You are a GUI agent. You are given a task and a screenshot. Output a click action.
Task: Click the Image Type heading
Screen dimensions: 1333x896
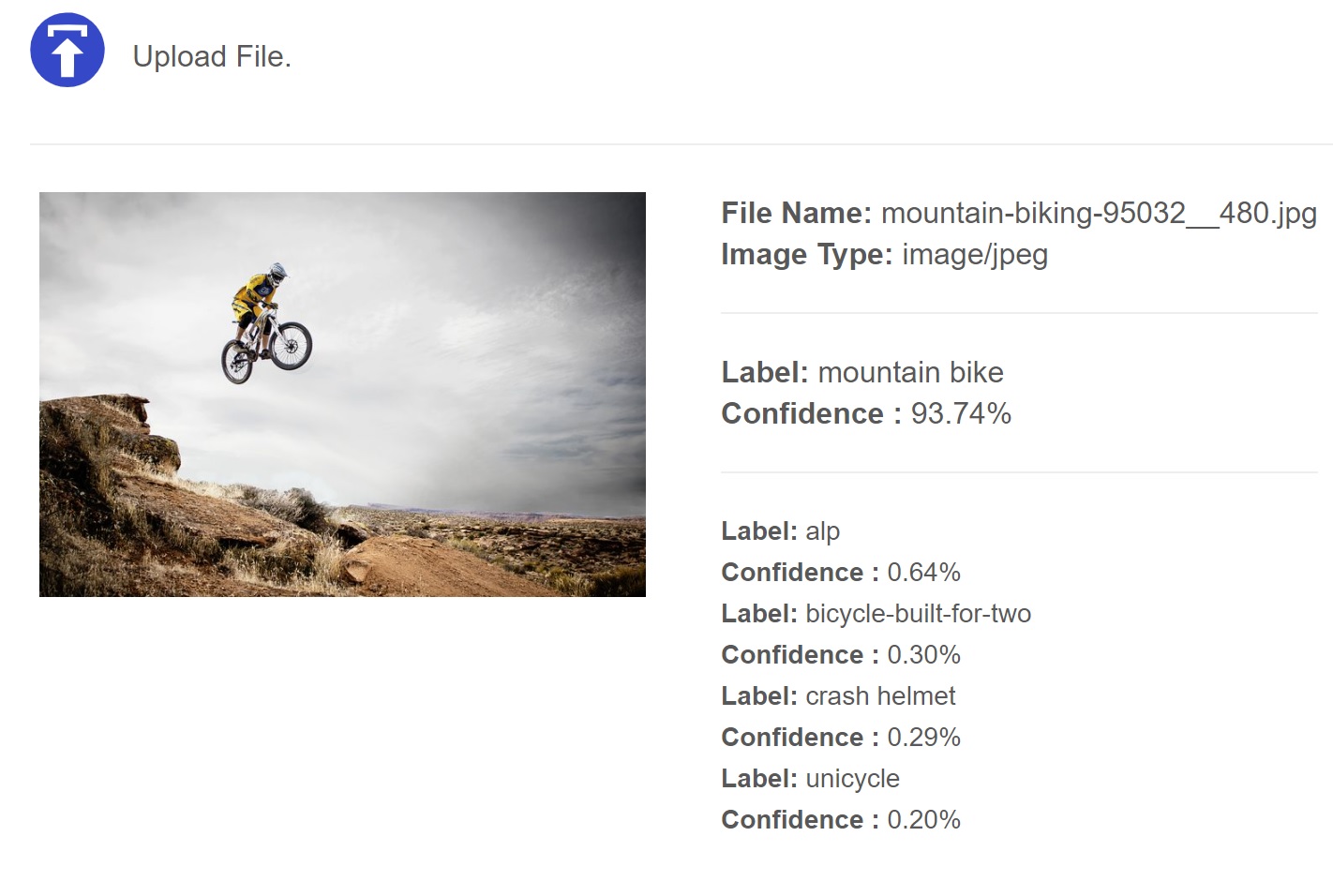pyautogui.click(x=807, y=255)
